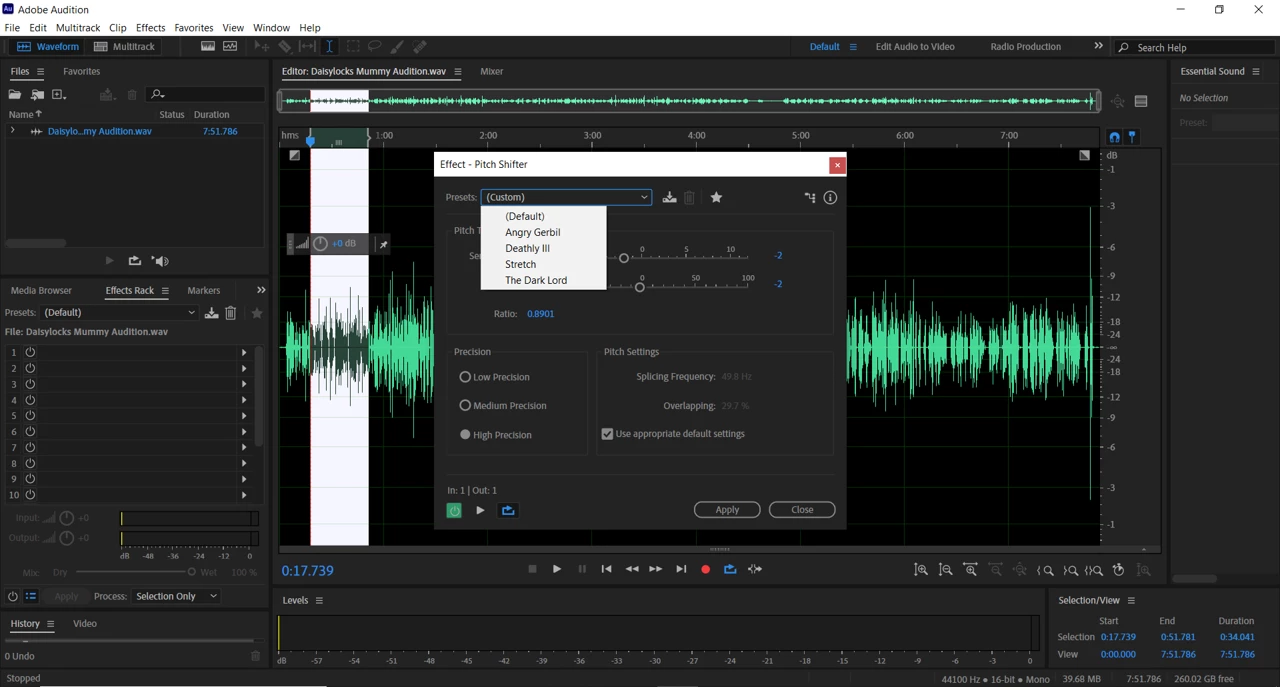
Task: Move playhead to next marker
Action: pyautogui.click(x=681, y=569)
